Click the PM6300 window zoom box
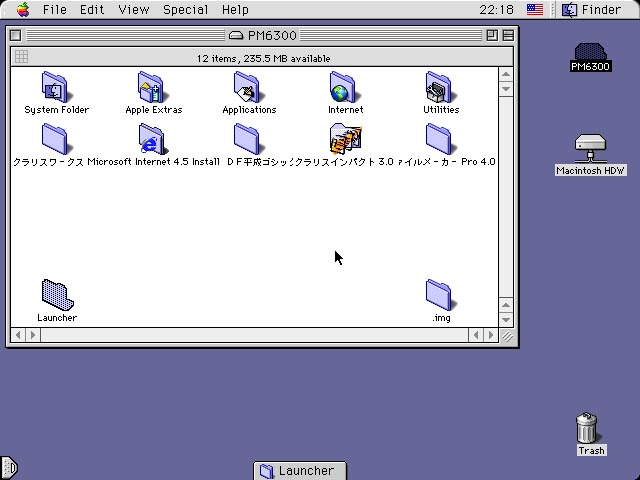The height and width of the screenshot is (480, 640). point(492,36)
